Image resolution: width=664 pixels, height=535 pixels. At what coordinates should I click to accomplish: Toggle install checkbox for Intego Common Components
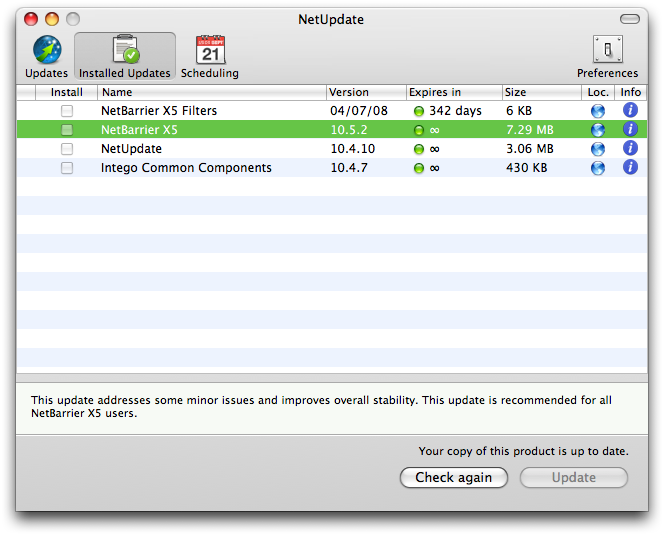tap(67, 168)
